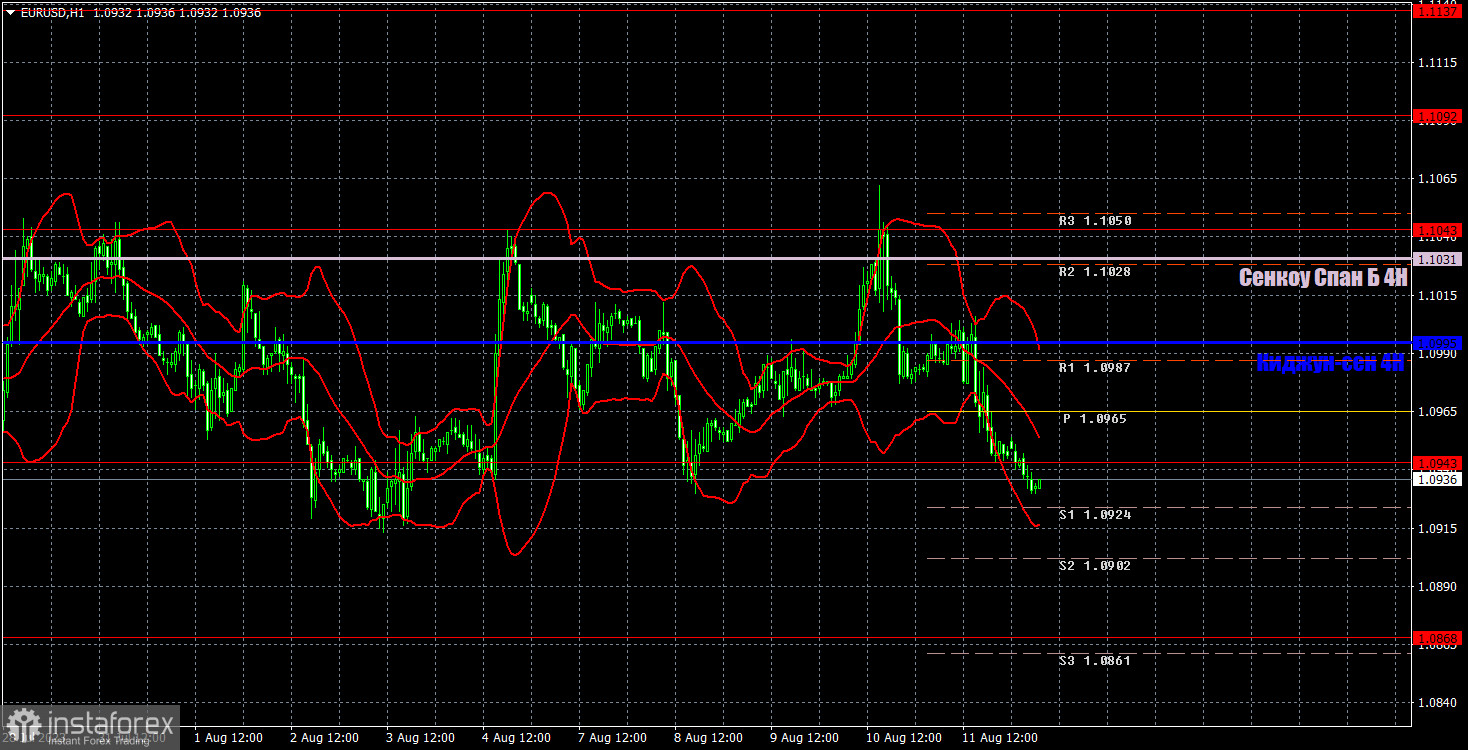Click the R1 1.0987 pivot label
Image resolution: width=1468 pixels, height=750 pixels.
pos(1095,368)
